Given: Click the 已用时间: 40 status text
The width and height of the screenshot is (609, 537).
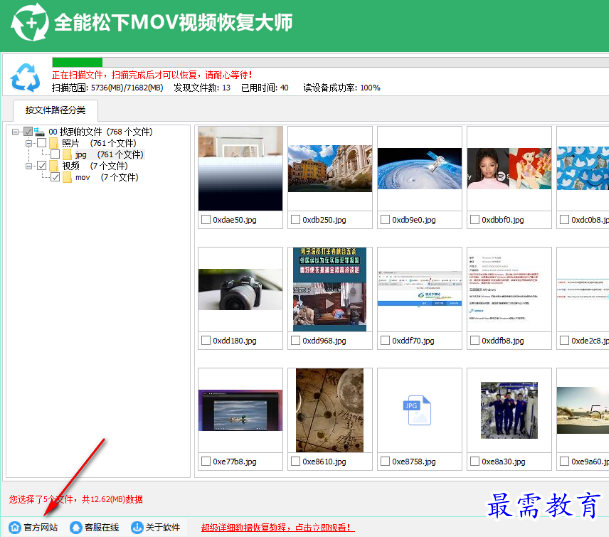Looking at the screenshot, I should tap(265, 88).
